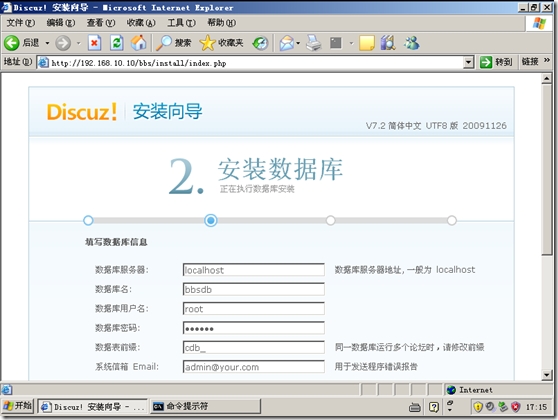Image resolution: width=558 pixels, height=420 pixels.
Task: Click the Mail envelope icon
Action: (x=286, y=43)
